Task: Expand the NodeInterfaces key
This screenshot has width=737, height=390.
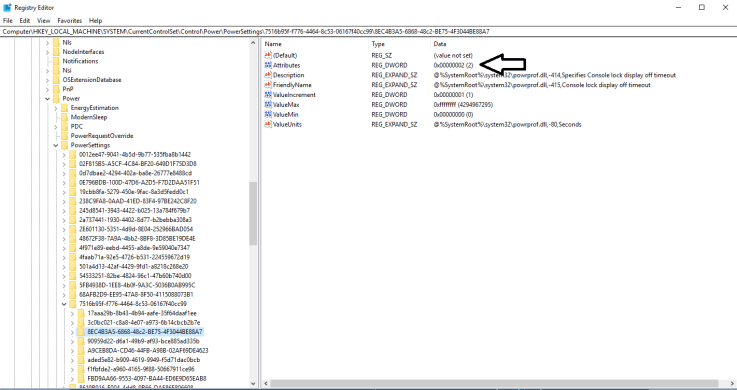Action: click(47, 52)
